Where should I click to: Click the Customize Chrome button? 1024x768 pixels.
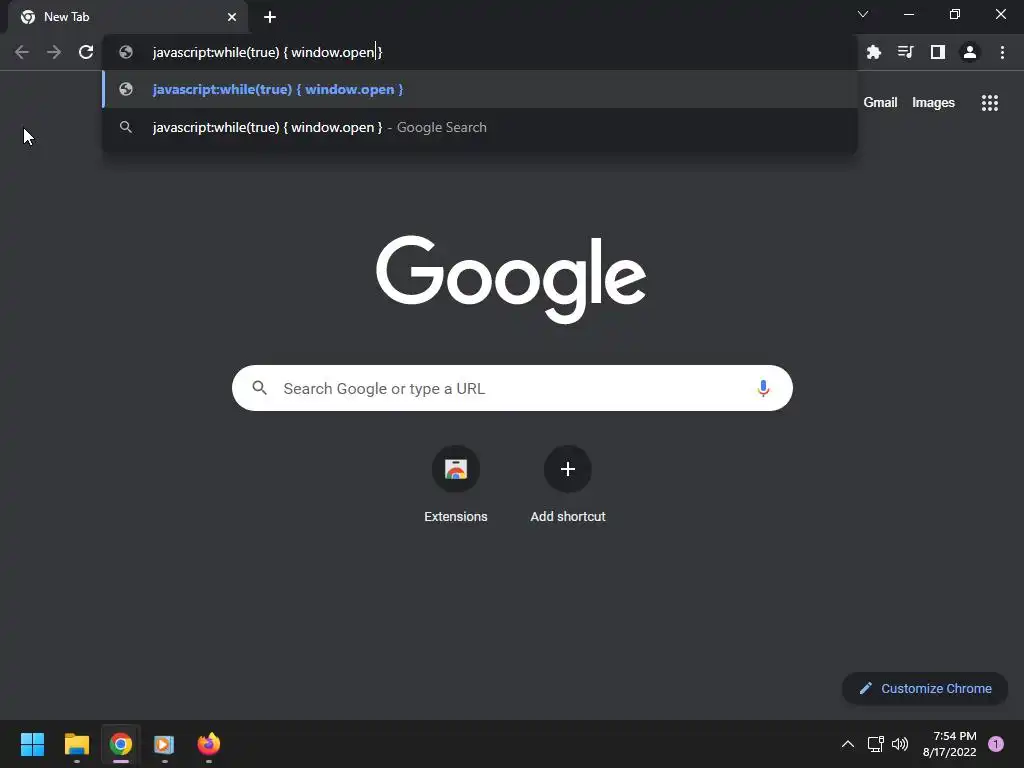click(925, 688)
